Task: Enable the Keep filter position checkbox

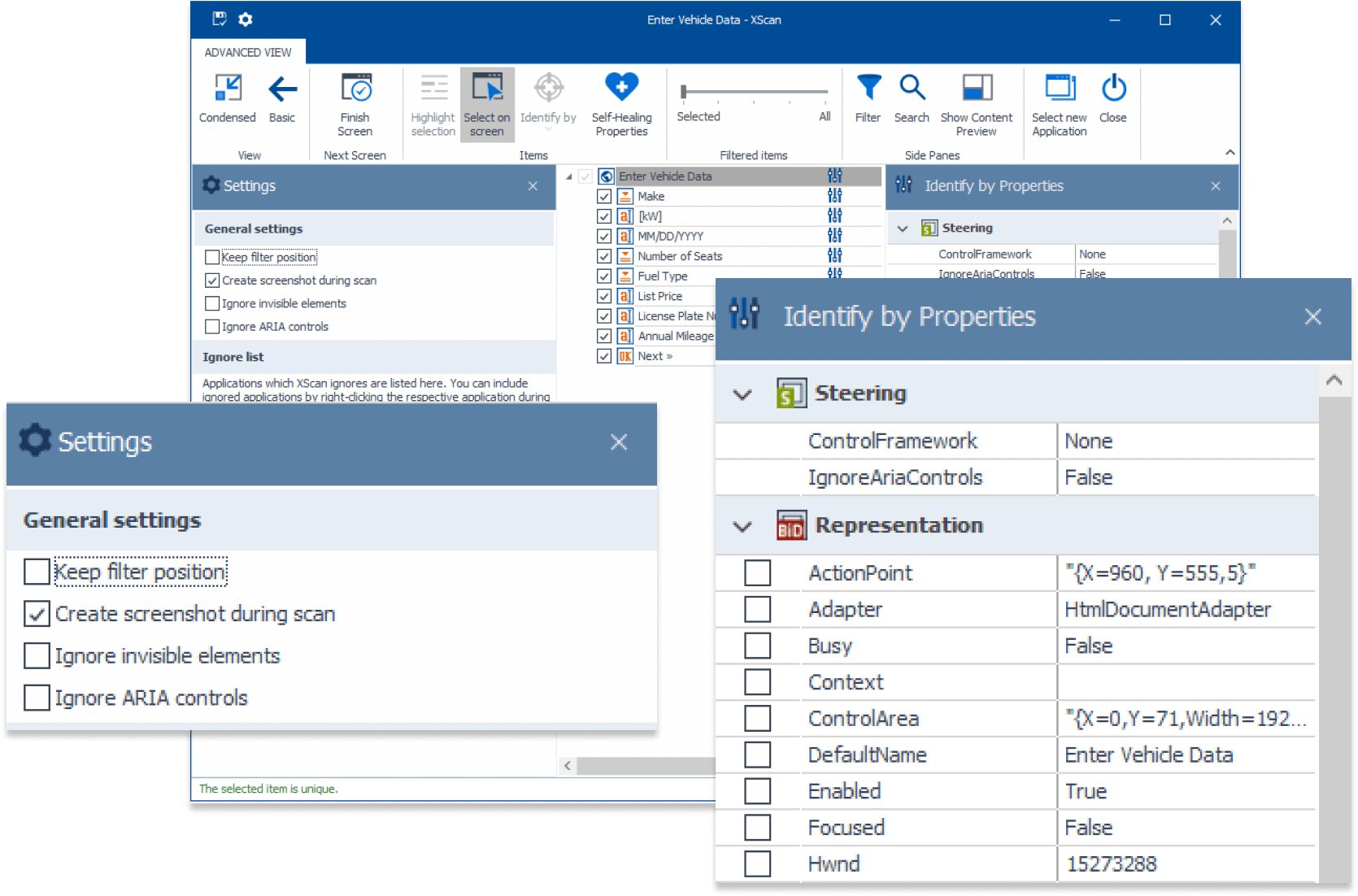Action: pyautogui.click(x=37, y=572)
